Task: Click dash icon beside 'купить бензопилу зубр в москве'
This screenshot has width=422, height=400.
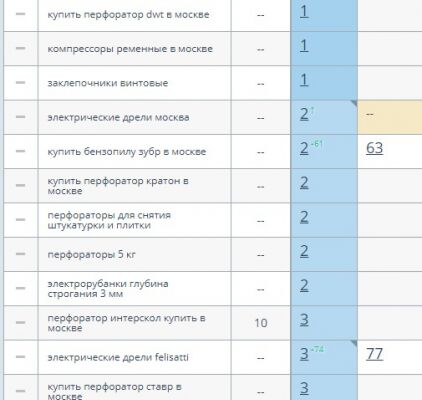Action: (x=20, y=151)
